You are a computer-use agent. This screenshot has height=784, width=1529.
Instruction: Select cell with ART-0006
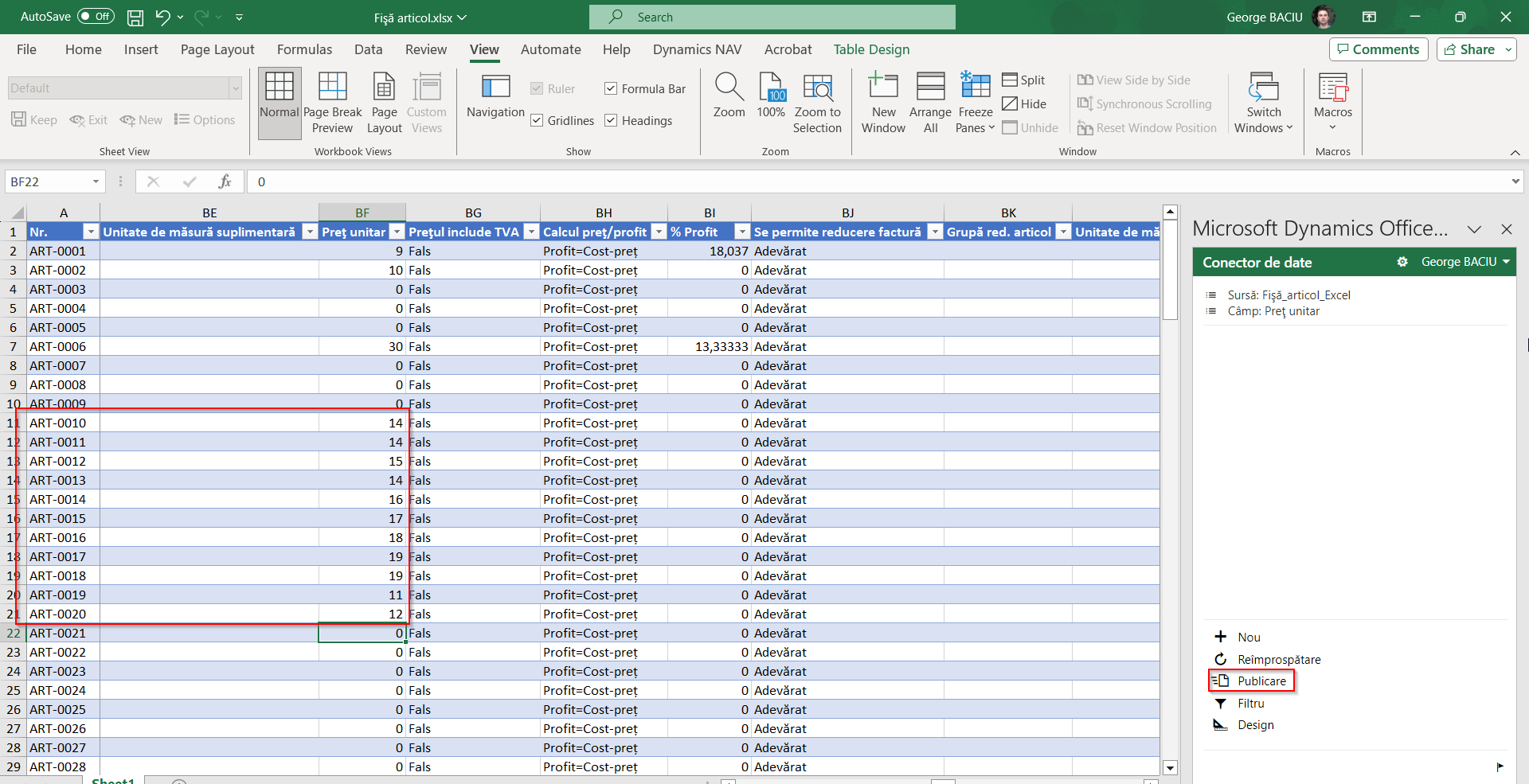click(x=64, y=346)
